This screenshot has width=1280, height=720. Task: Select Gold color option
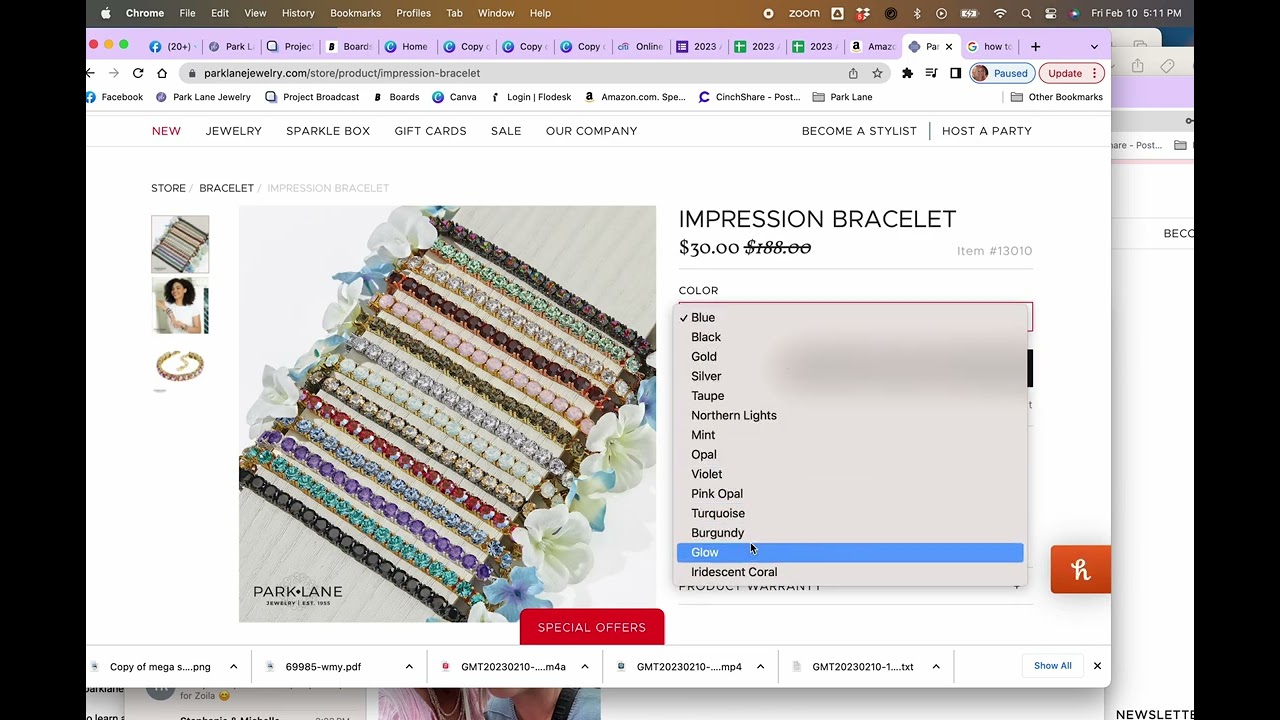pyautogui.click(x=850, y=357)
